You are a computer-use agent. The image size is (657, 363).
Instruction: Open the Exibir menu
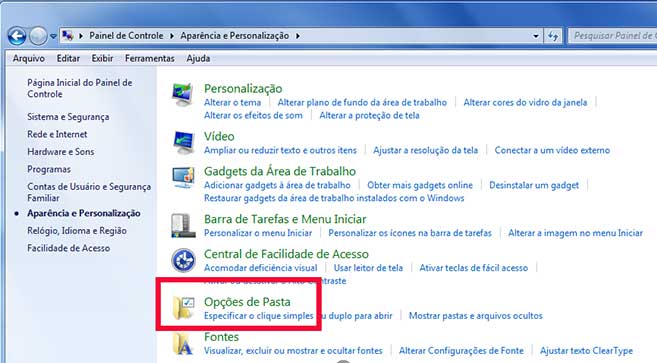click(102, 58)
